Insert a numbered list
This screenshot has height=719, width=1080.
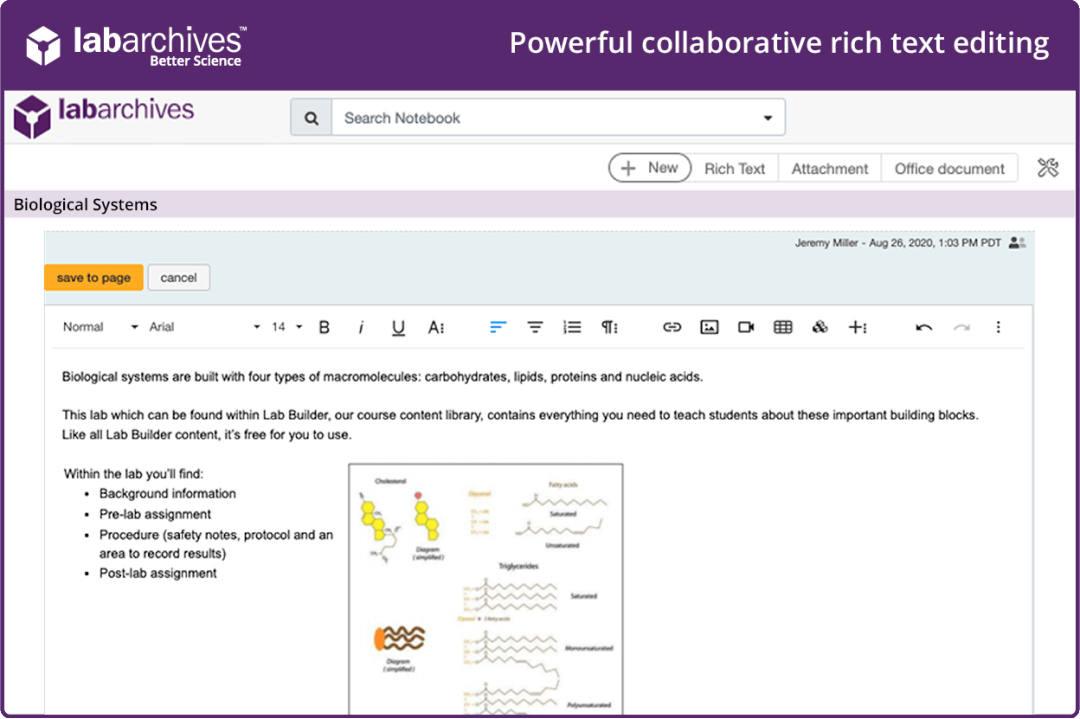tap(572, 327)
